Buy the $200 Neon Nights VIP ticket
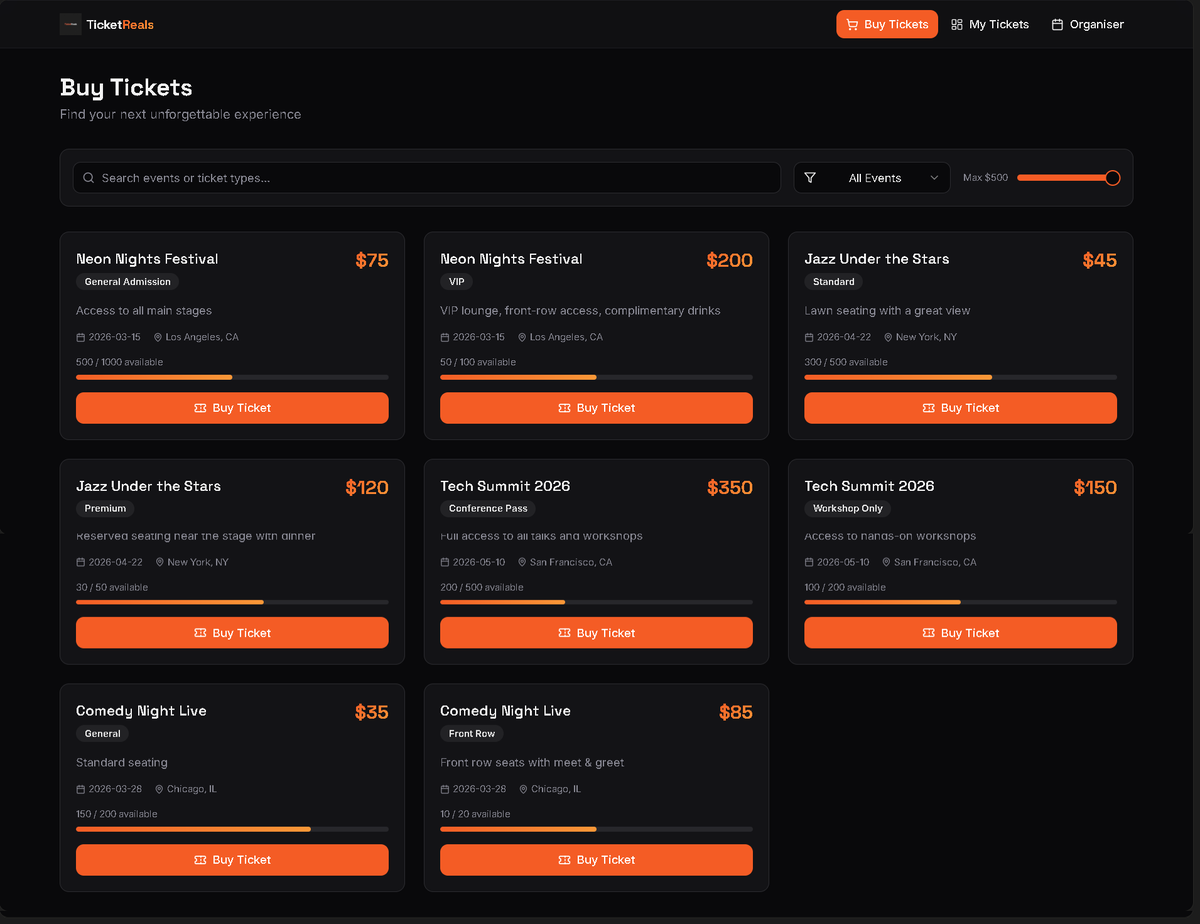The image size is (1200, 924). click(596, 408)
